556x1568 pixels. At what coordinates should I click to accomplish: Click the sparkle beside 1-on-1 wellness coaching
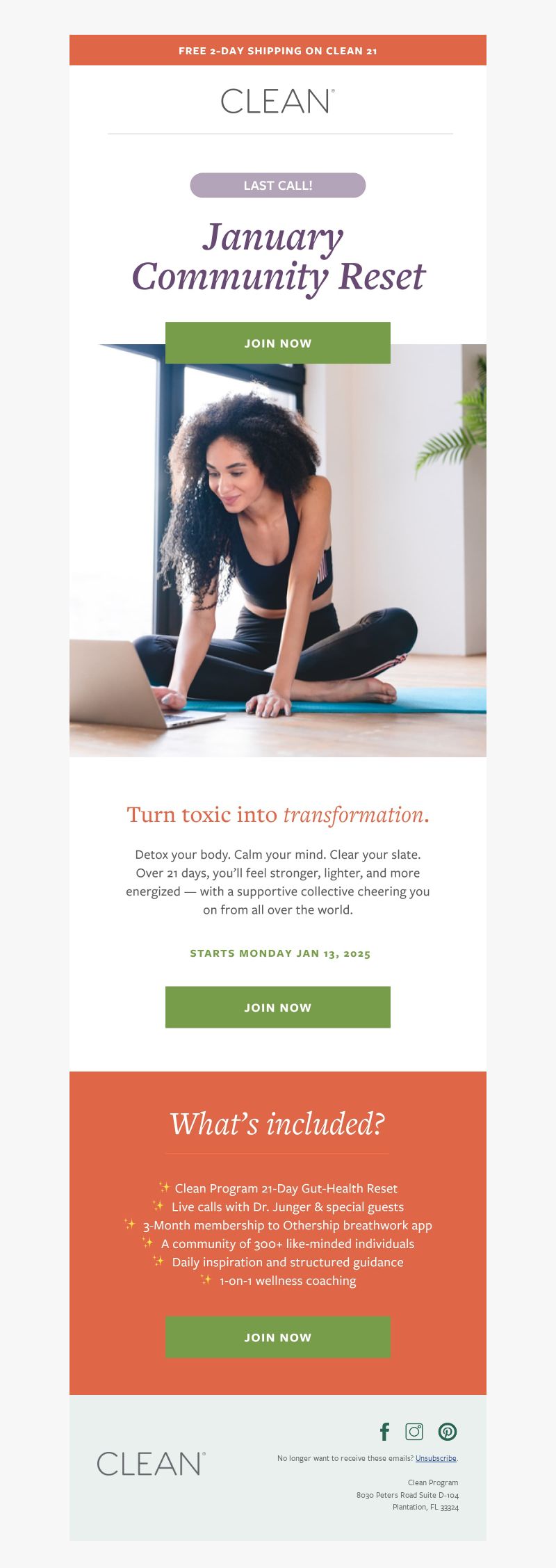click(x=206, y=1279)
